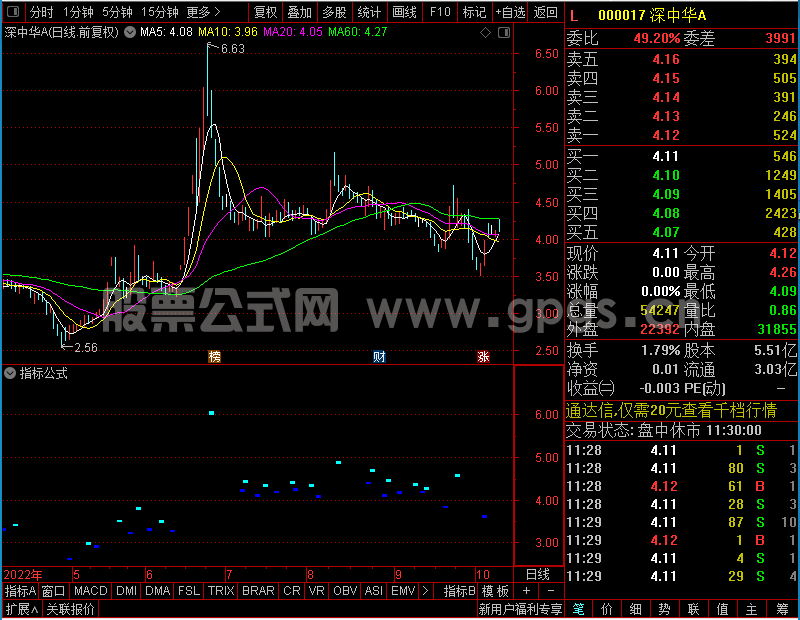Add stock with +自选 button
Image resolution: width=800 pixels, height=620 pixels.
[510, 12]
